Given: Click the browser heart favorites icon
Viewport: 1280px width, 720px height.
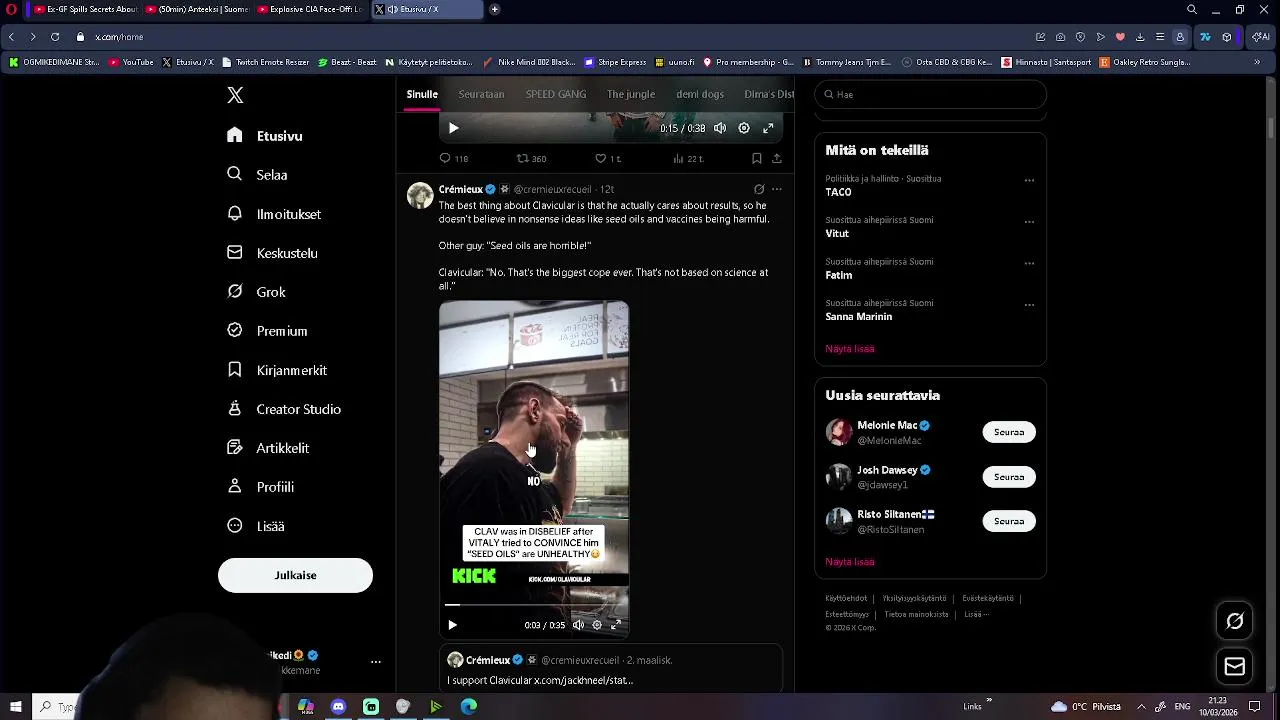Looking at the screenshot, I should 1120,37.
